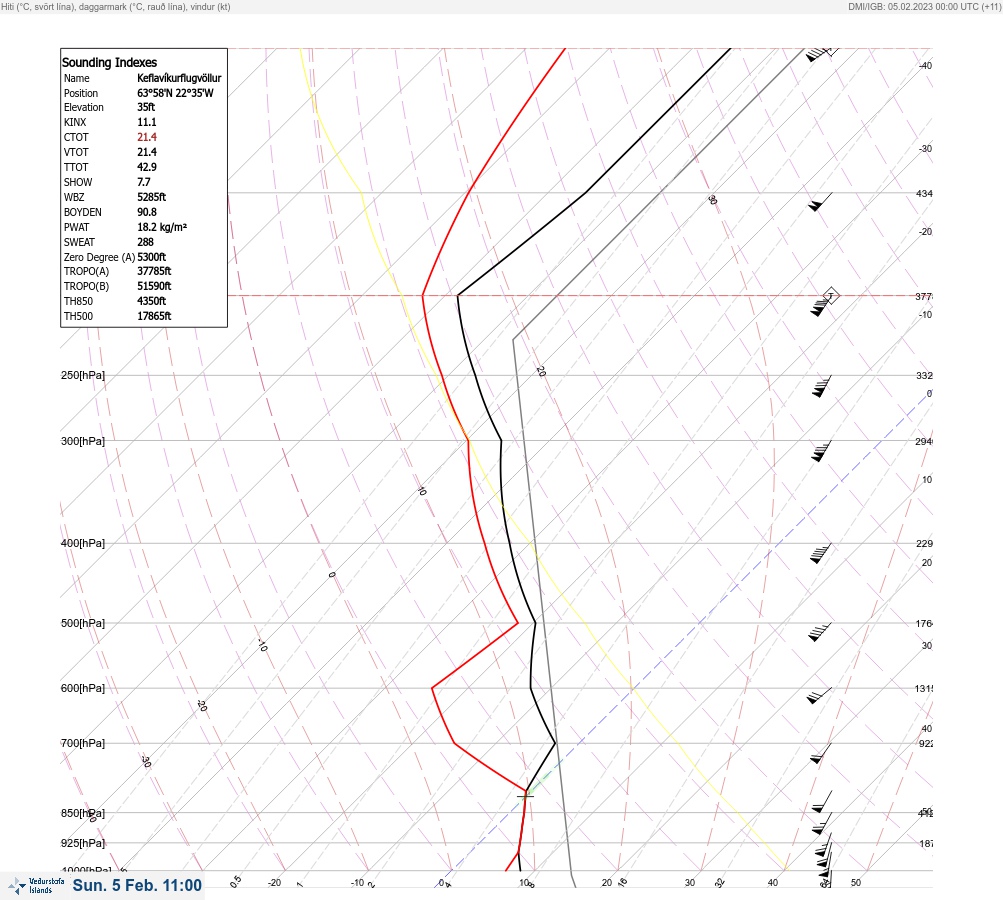The image size is (1003, 900).
Task: Click the wind barb at 400 hPa
Action: [x=820, y=553]
